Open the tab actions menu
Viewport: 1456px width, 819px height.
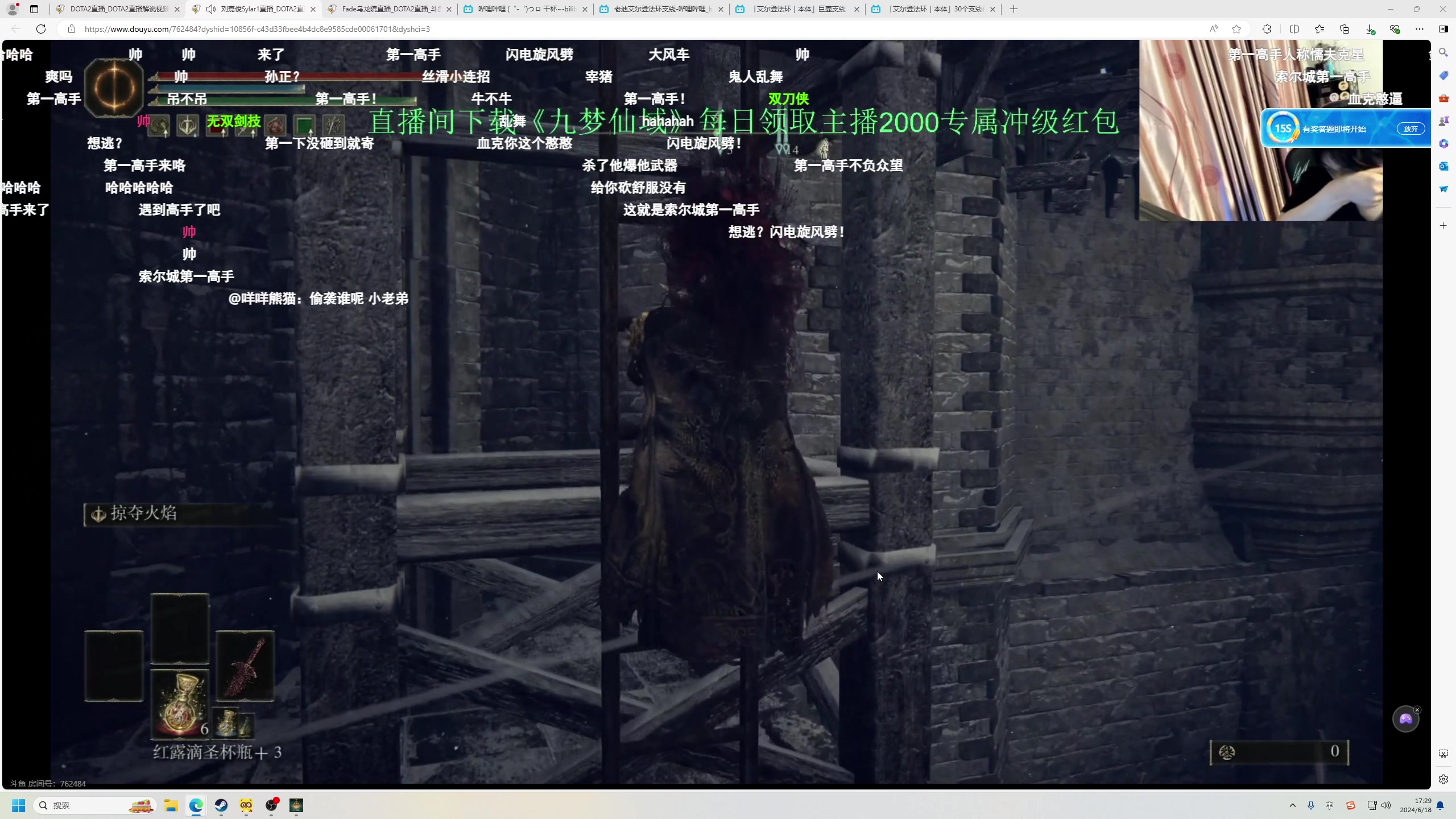point(34,9)
